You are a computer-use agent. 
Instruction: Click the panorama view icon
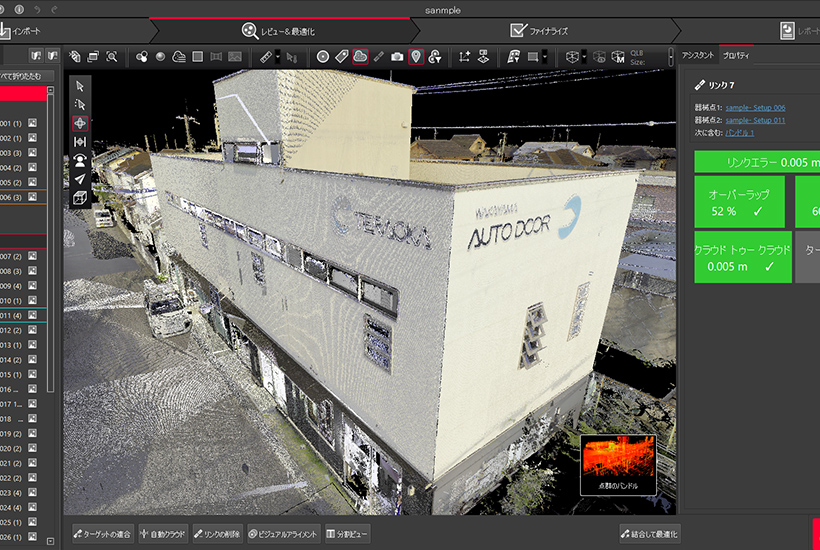tap(216, 56)
